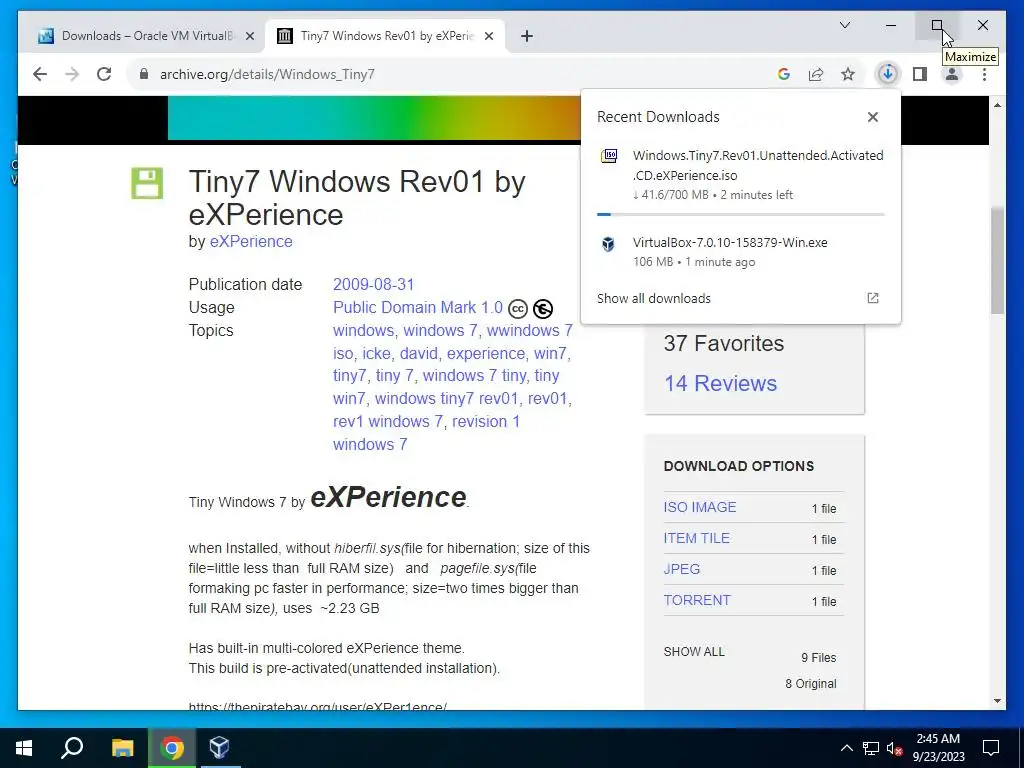Toggle the downloads toolbar icon

(888, 74)
